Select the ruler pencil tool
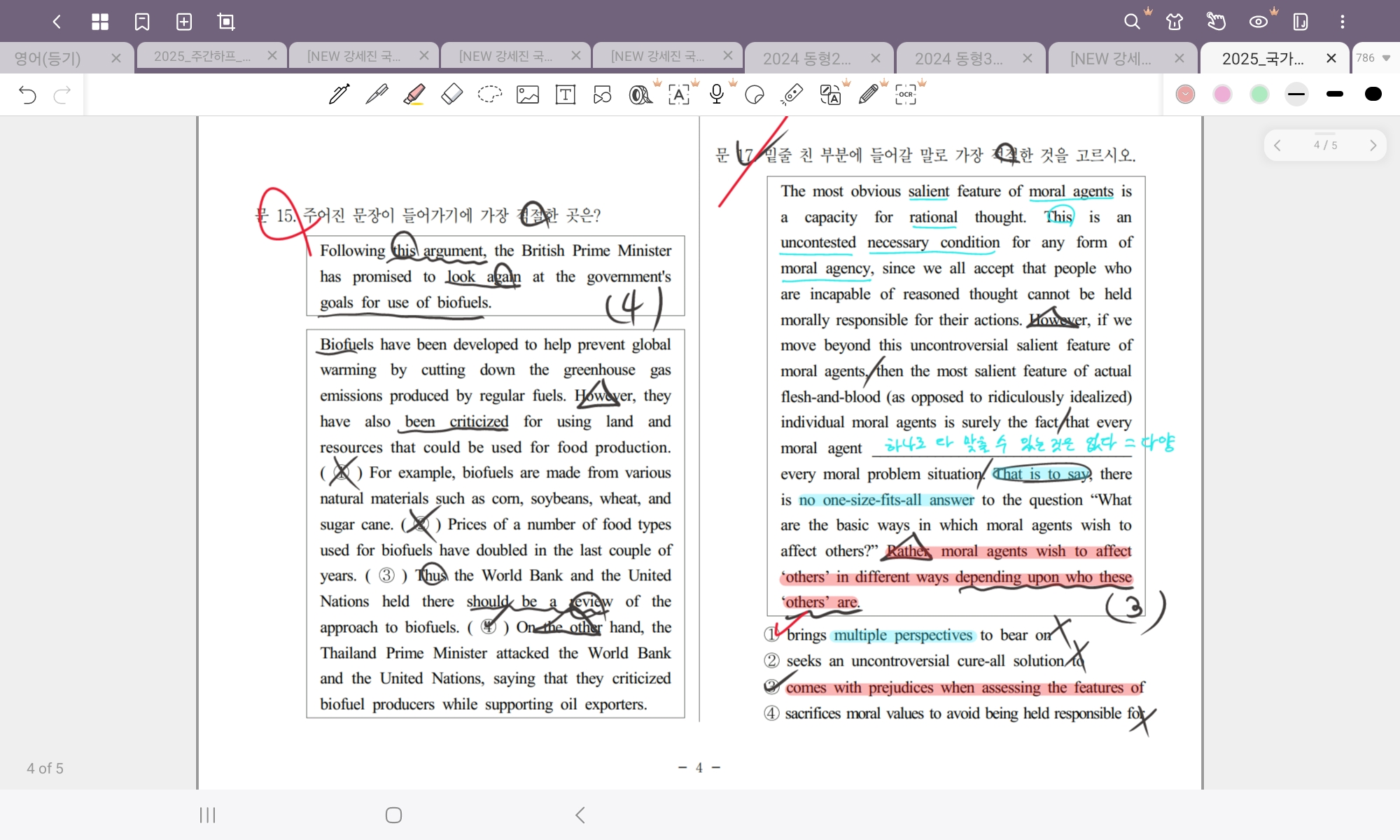 tap(868, 94)
